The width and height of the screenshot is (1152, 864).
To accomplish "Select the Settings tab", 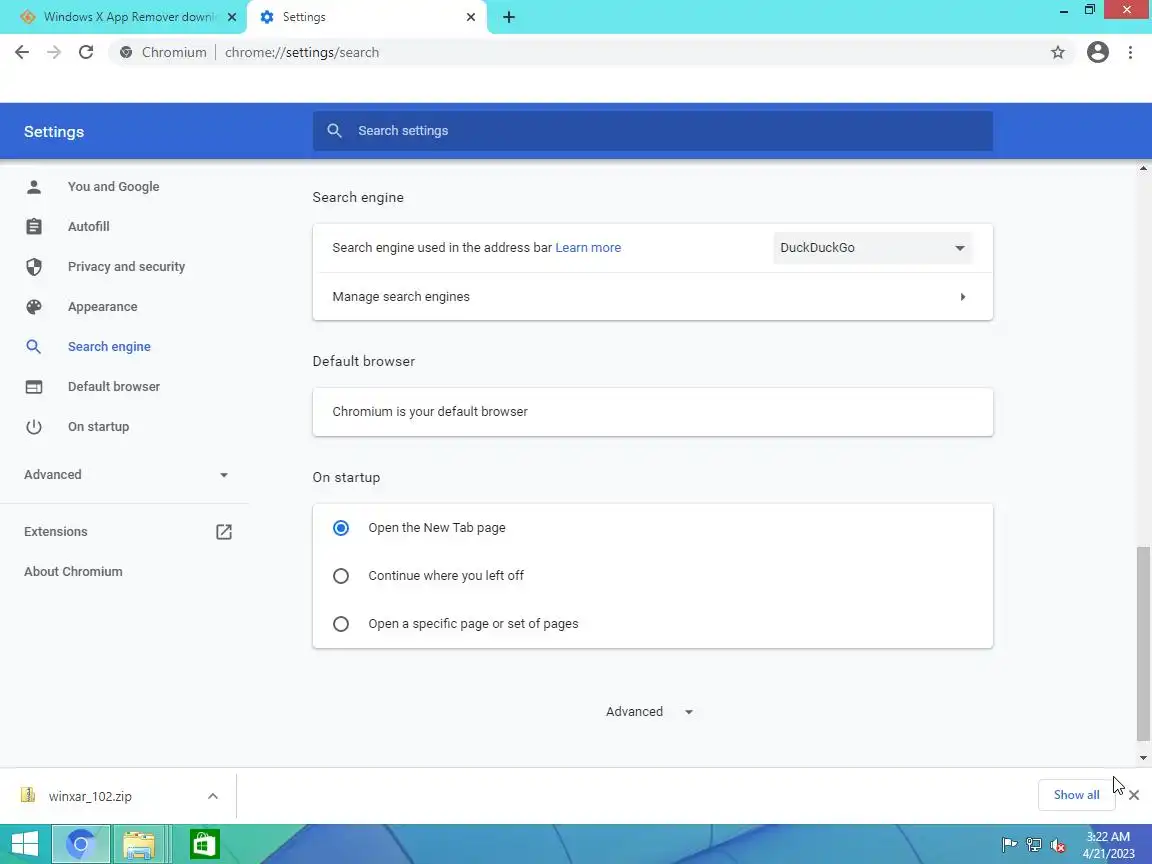I will click(367, 17).
